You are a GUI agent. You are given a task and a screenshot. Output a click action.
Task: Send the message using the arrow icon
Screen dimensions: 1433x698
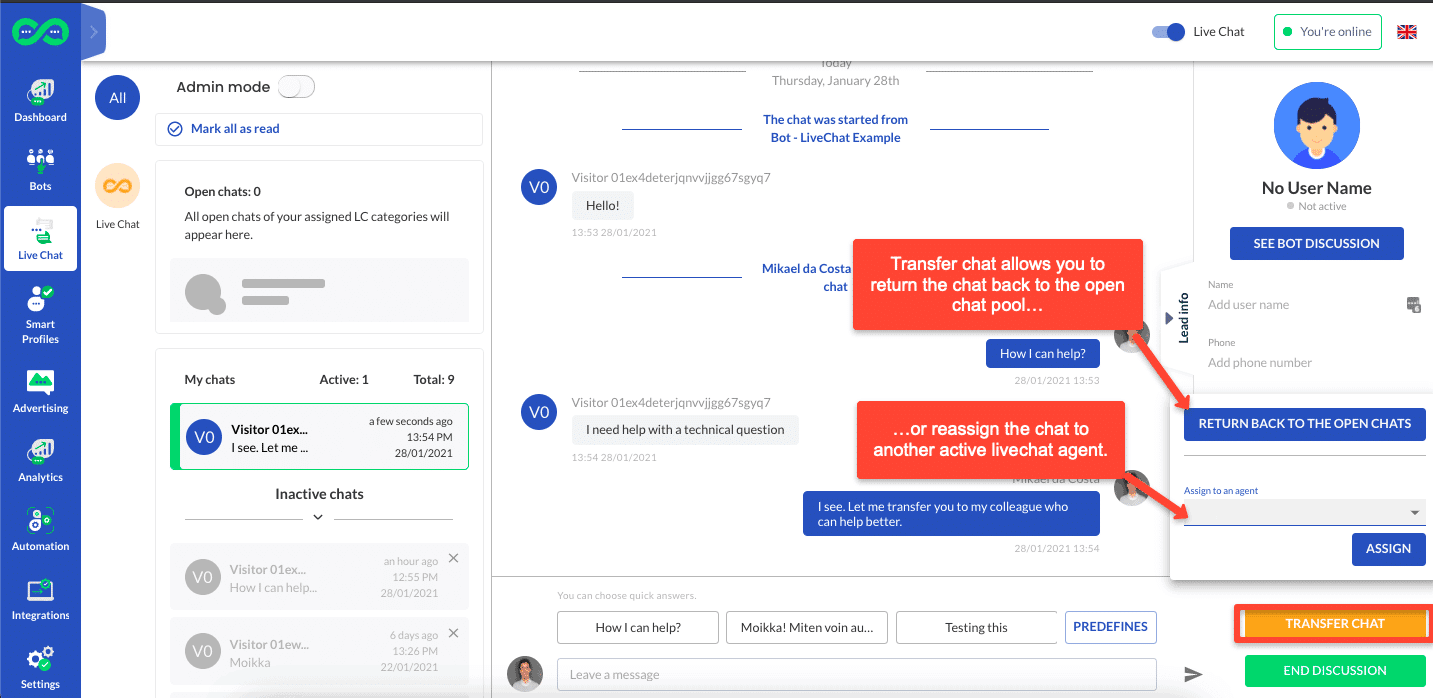(x=1193, y=674)
